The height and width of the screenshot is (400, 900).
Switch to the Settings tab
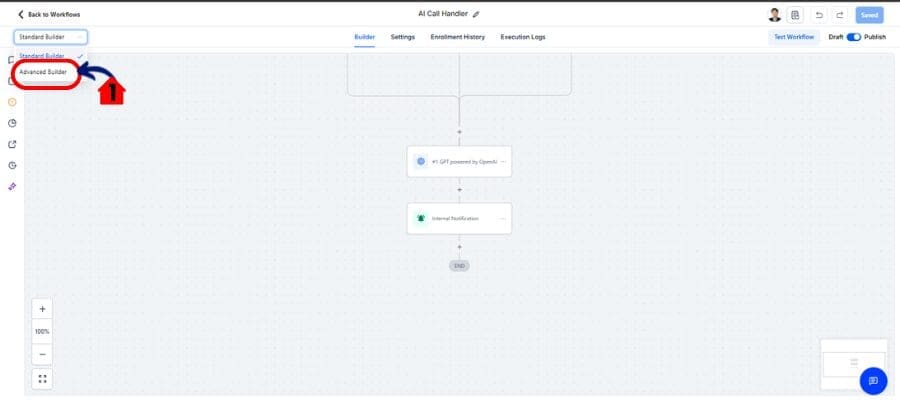(403, 37)
